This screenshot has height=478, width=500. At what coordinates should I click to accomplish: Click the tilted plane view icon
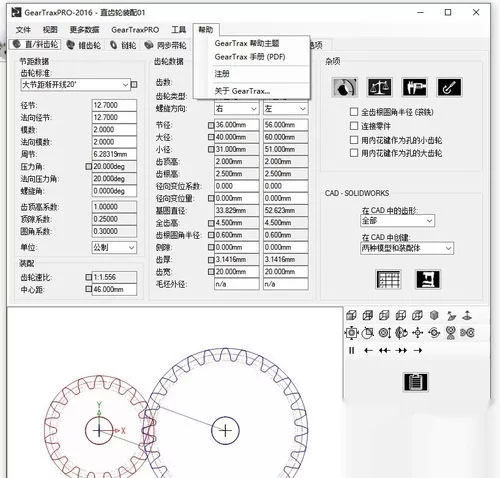click(x=451, y=315)
